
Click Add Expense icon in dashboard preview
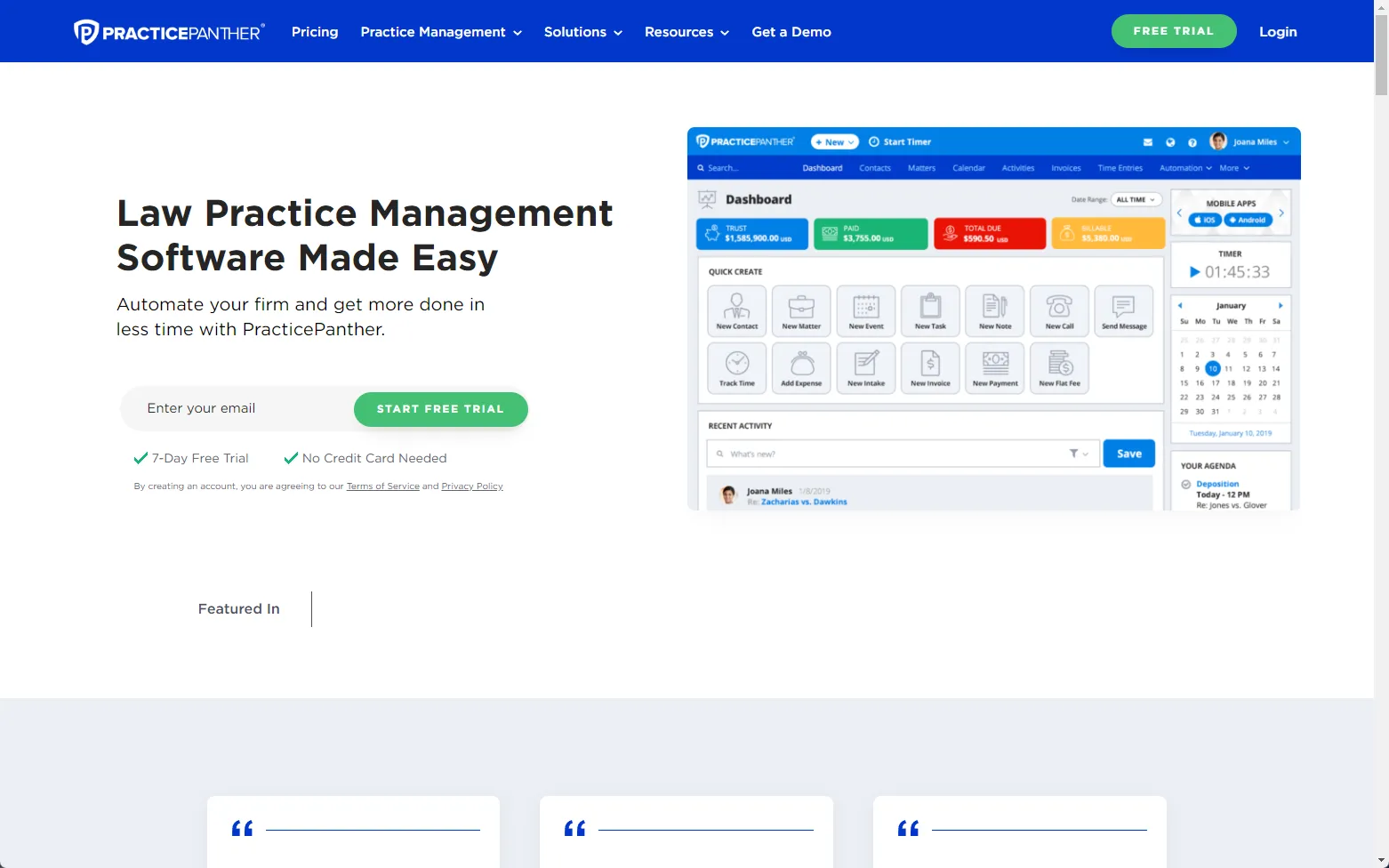[801, 367]
